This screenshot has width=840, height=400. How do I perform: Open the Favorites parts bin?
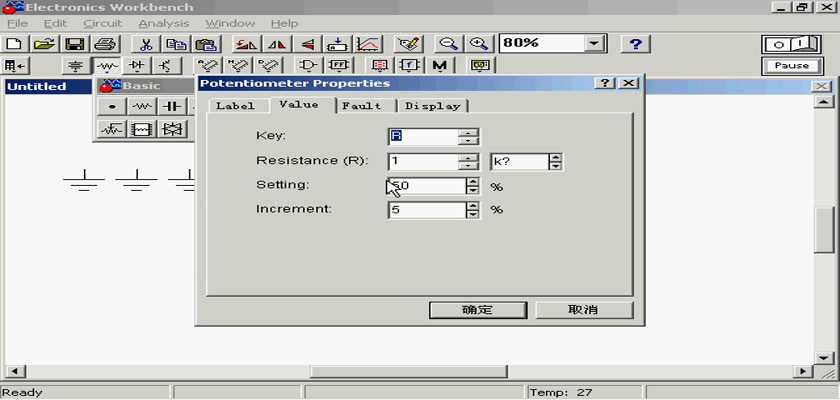pyautogui.click(x=15, y=66)
